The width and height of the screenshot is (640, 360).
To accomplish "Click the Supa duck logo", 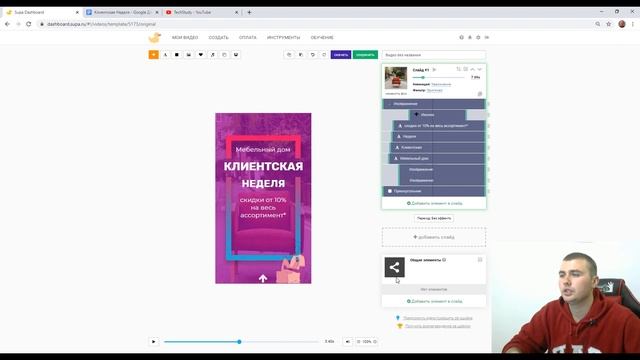I will point(155,38).
